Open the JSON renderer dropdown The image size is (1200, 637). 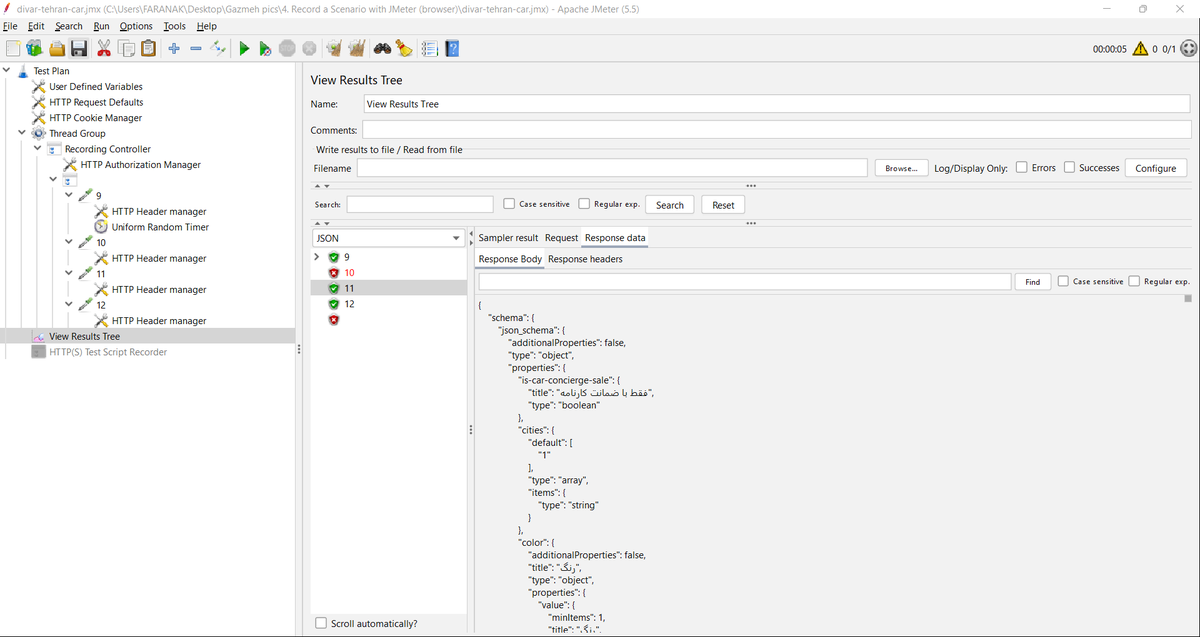click(388, 238)
